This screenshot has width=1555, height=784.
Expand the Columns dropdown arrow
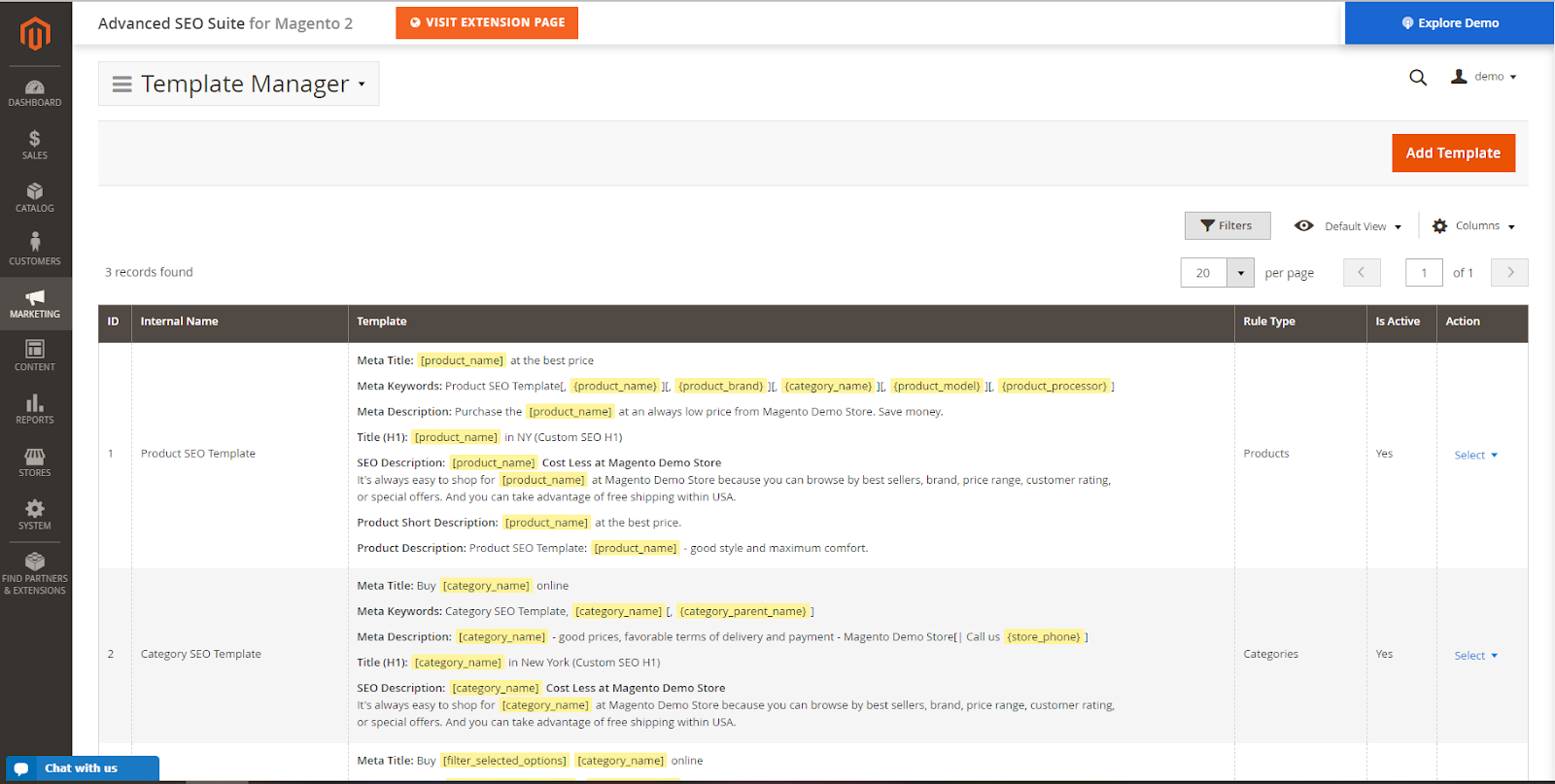[1511, 227]
